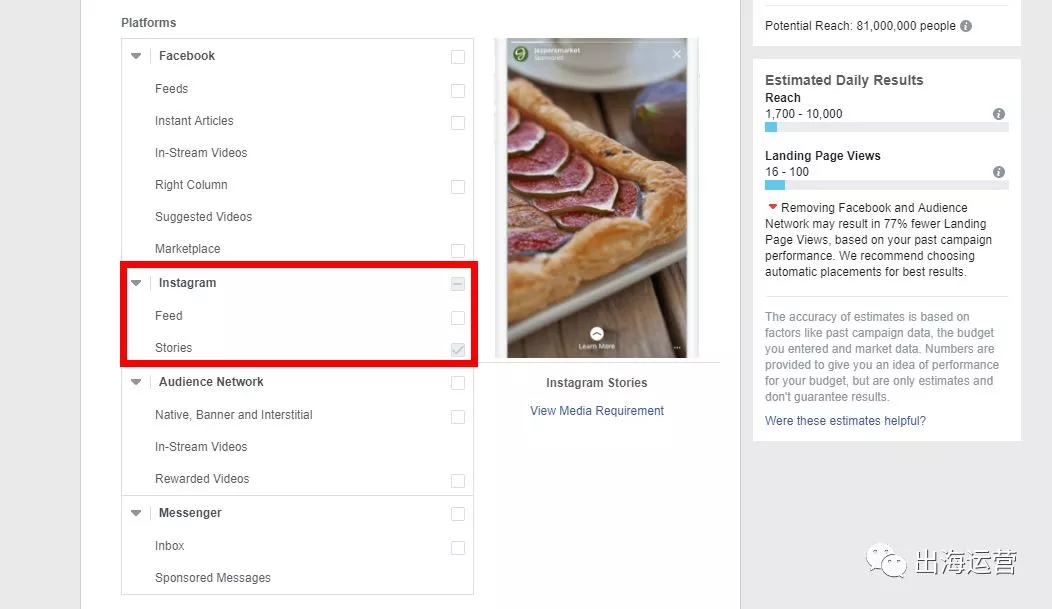Screen dimensions: 1052x609
Task: Click the Reach estimate info icon
Action: pyautogui.click(x=999, y=114)
